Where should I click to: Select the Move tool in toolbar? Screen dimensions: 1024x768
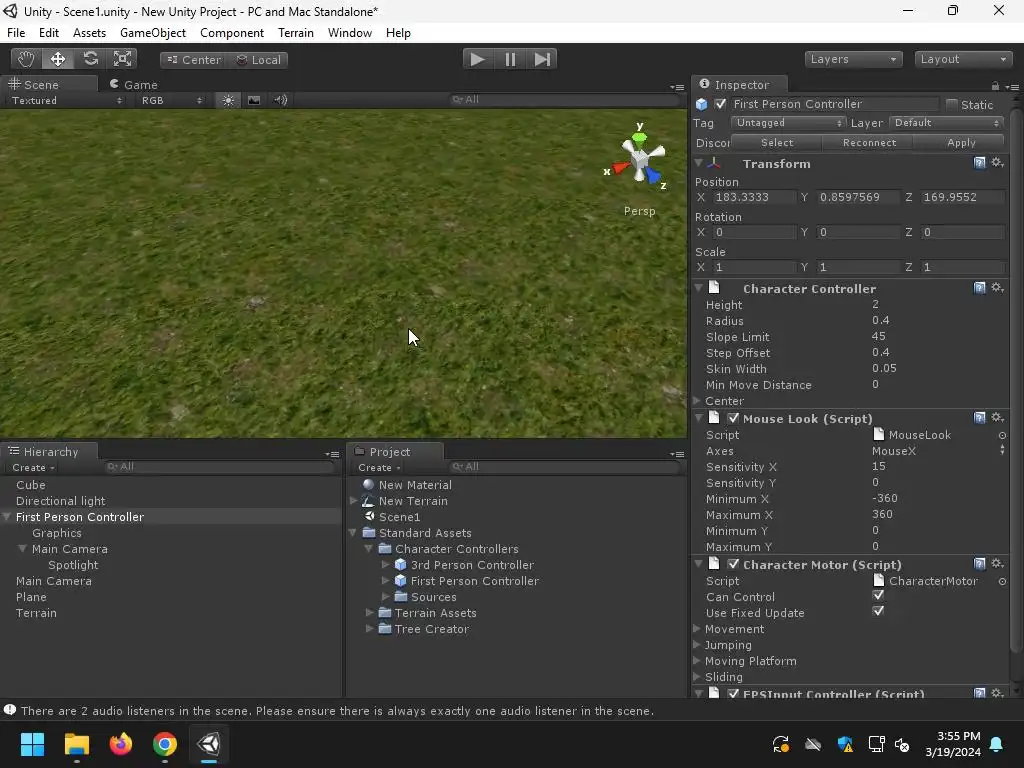57,59
